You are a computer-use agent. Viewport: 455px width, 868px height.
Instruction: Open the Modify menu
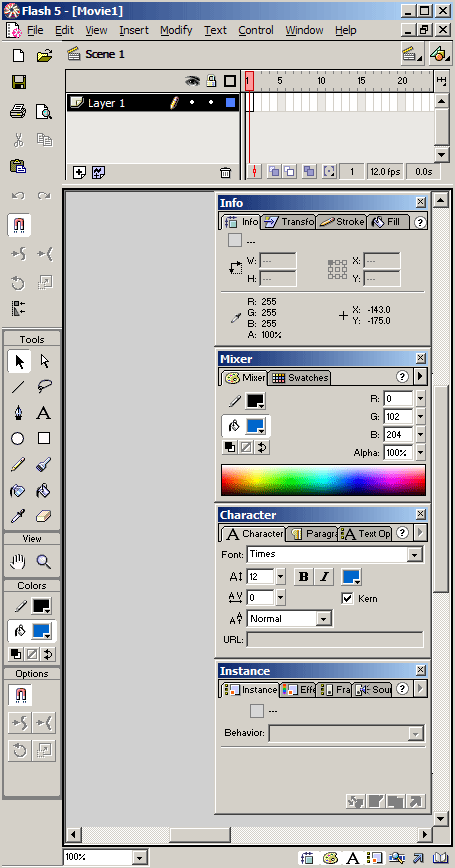pyautogui.click(x=176, y=30)
